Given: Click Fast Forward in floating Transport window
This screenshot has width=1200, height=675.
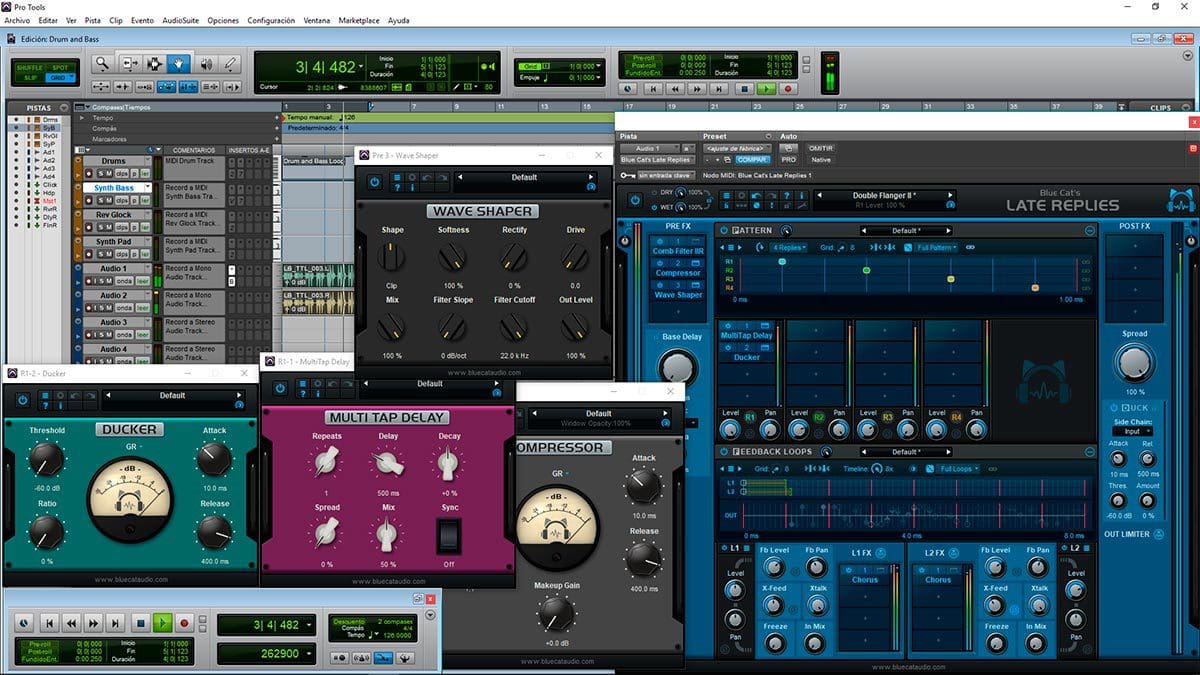Looking at the screenshot, I should [x=93, y=623].
